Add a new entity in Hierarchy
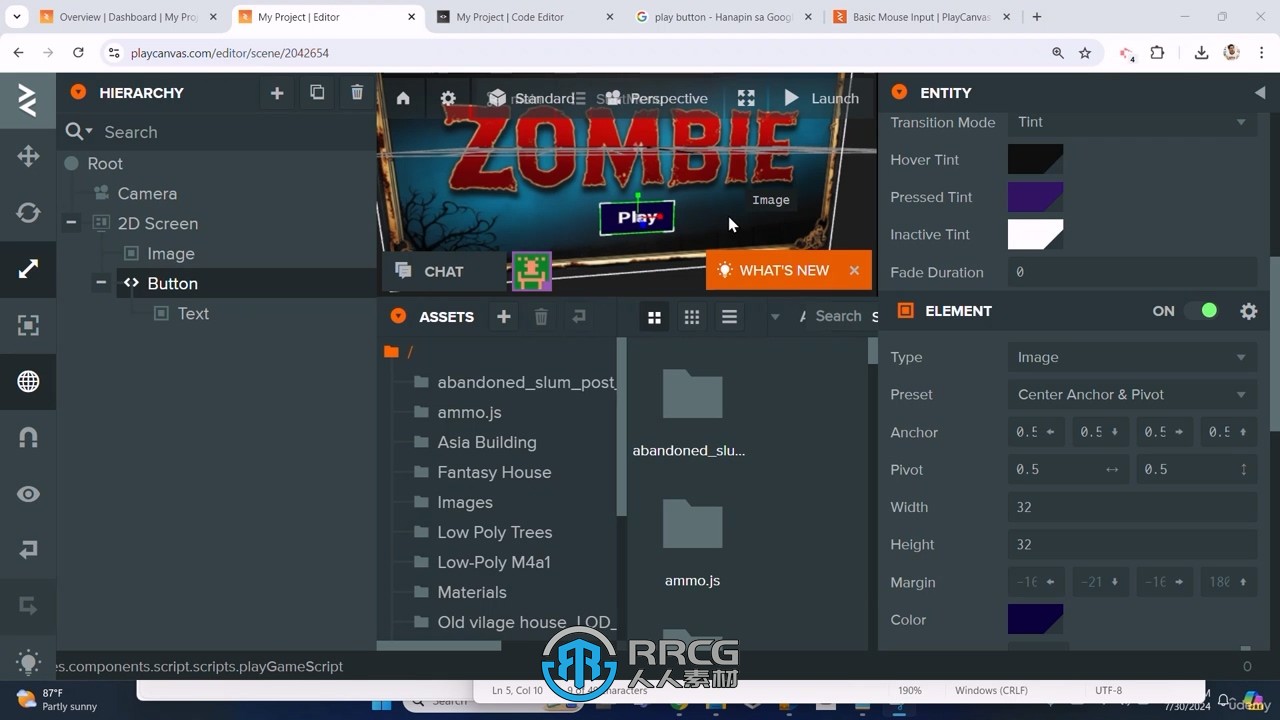This screenshot has width=1280, height=720. [x=277, y=93]
